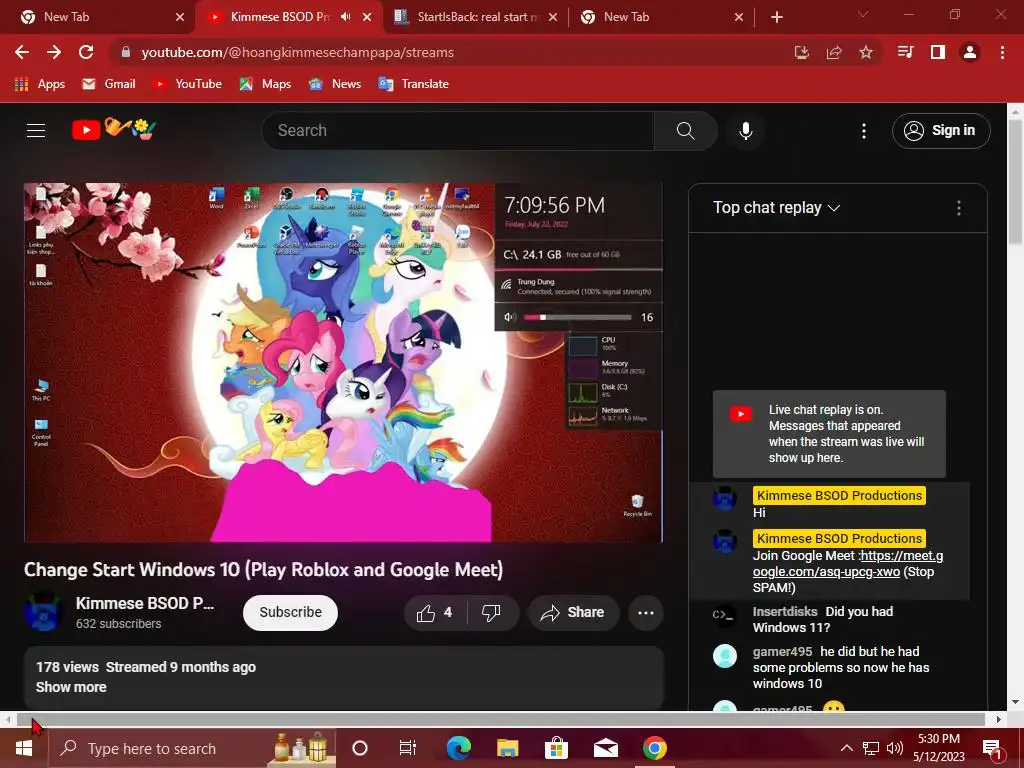The height and width of the screenshot is (768, 1024).
Task: Open the channel avatar below video
Action: pyautogui.click(x=43, y=613)
